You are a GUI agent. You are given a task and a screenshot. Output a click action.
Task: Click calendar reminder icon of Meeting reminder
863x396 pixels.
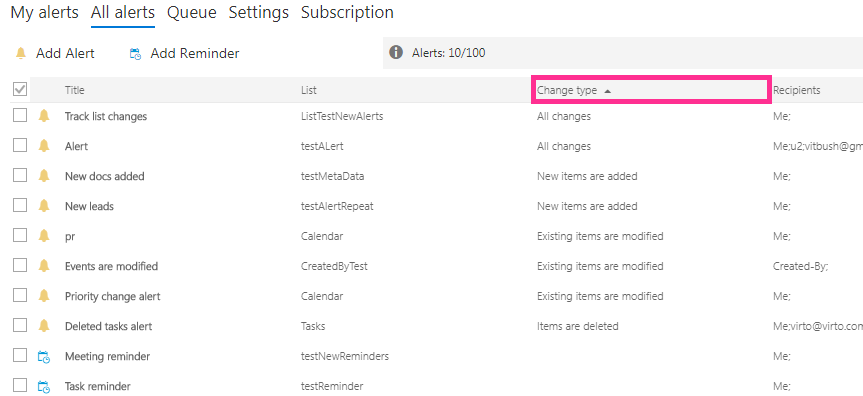coord(44,357)
